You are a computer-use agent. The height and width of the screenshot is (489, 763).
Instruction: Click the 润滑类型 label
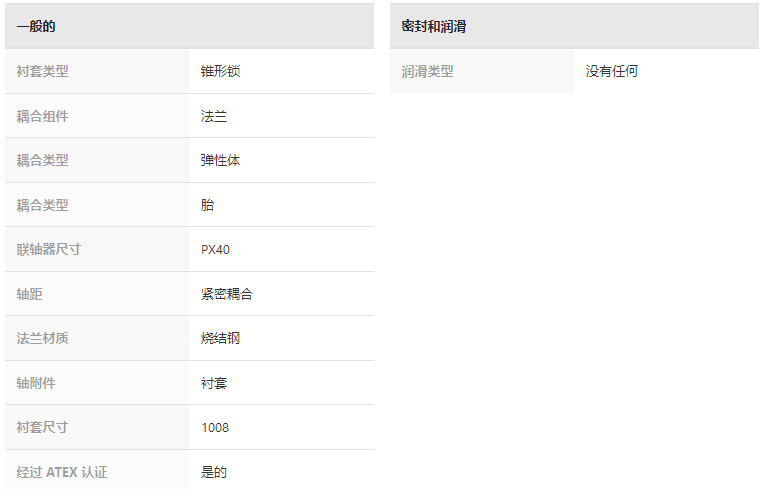click(427, 72)
